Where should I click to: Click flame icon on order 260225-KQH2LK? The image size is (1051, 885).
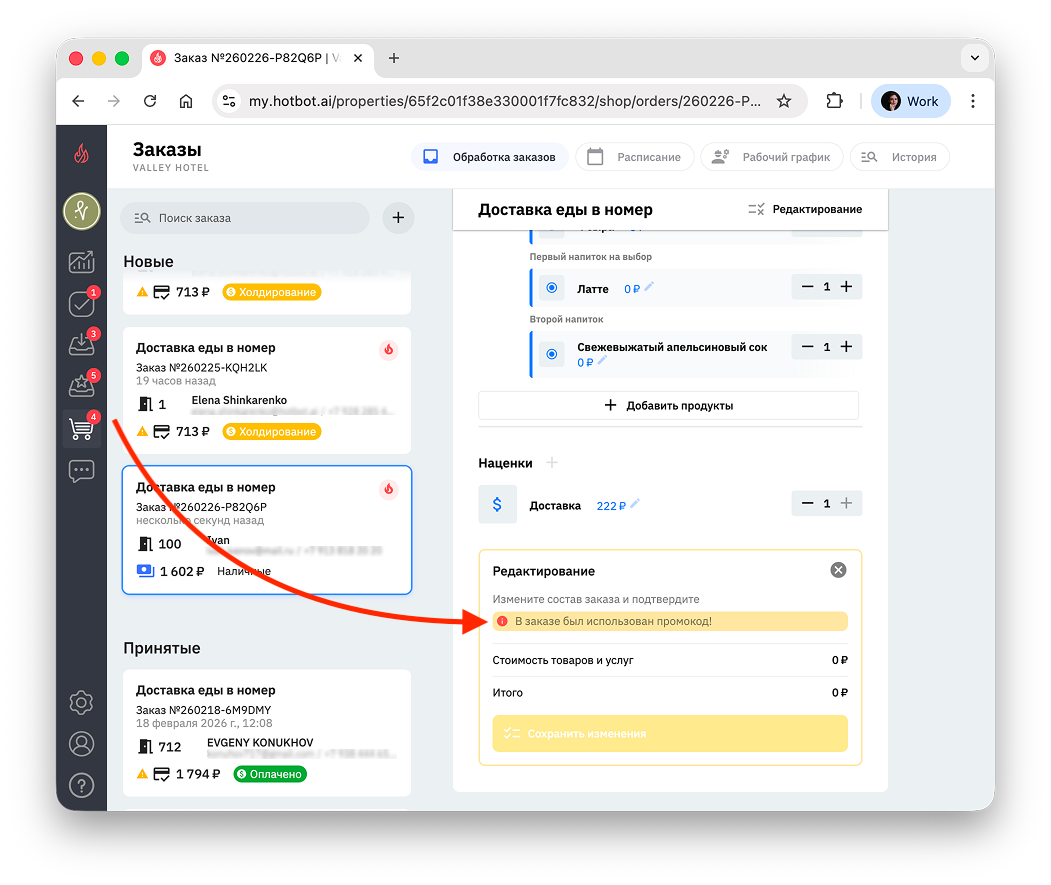click(x=389, y=349)
